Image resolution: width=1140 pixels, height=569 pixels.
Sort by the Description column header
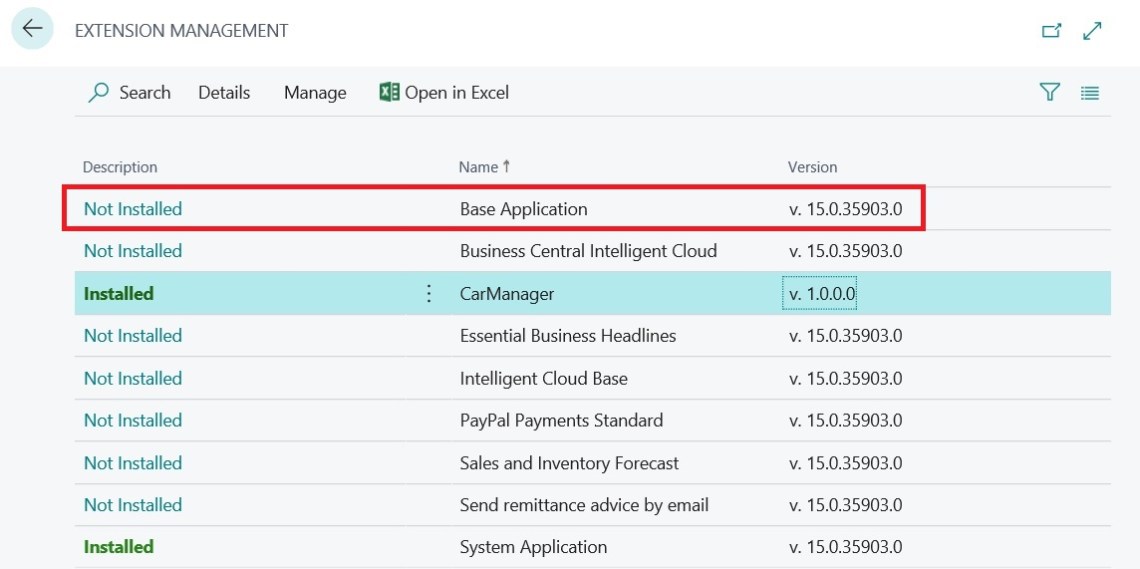point(120,167)
